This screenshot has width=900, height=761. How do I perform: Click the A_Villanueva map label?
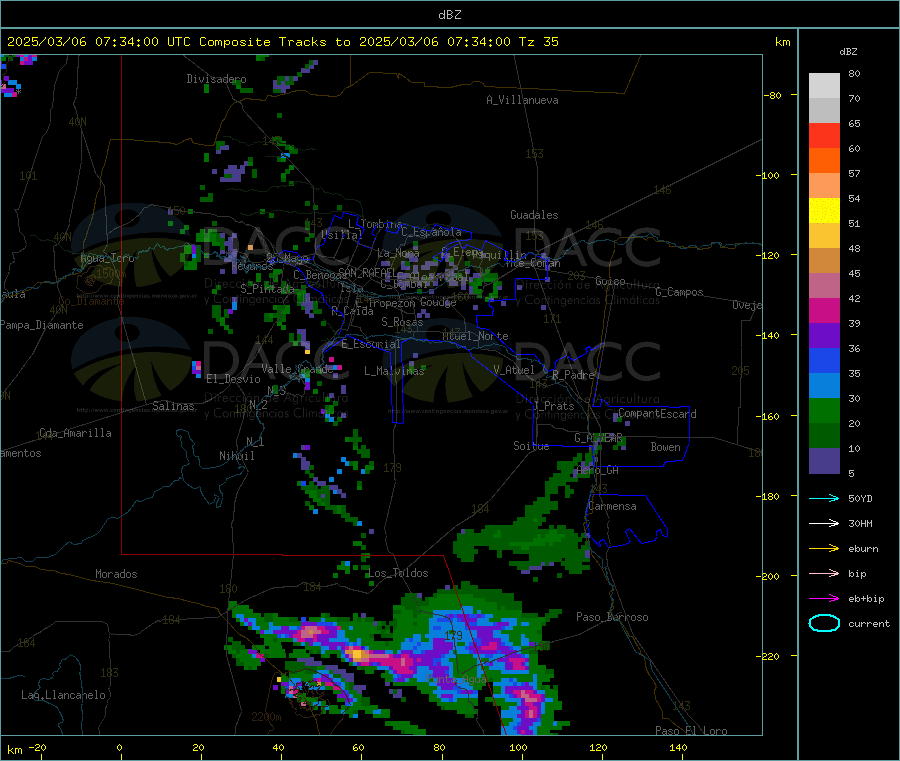click(x=522, y=100)
